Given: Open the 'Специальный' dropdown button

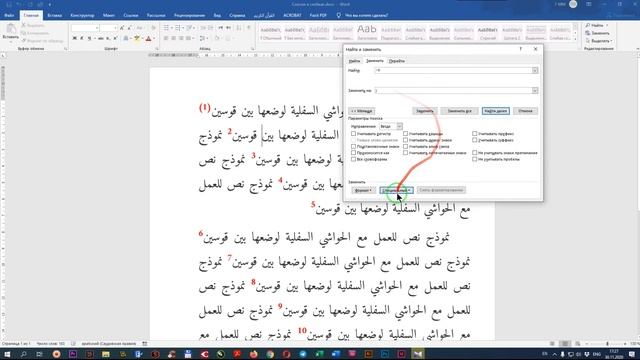Looking at the screenshot, I should 396,190.
